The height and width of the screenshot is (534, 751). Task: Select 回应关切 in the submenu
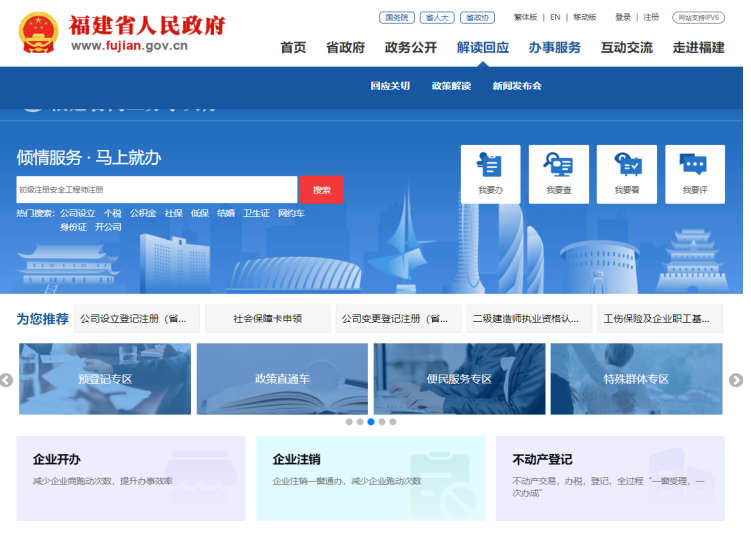pos(390,86)
